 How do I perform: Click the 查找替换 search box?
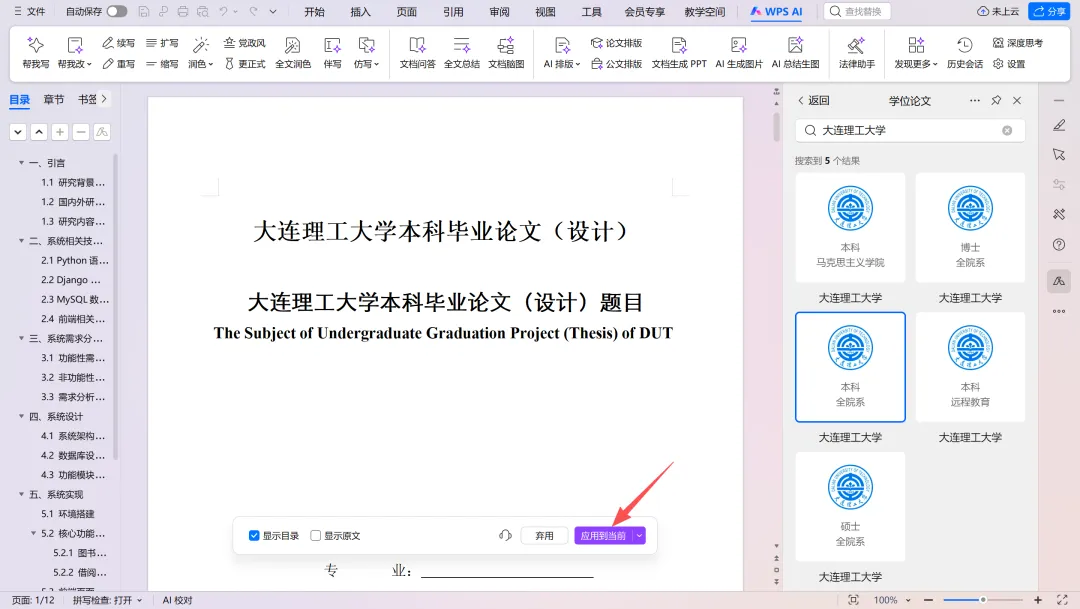click(857, 11)
